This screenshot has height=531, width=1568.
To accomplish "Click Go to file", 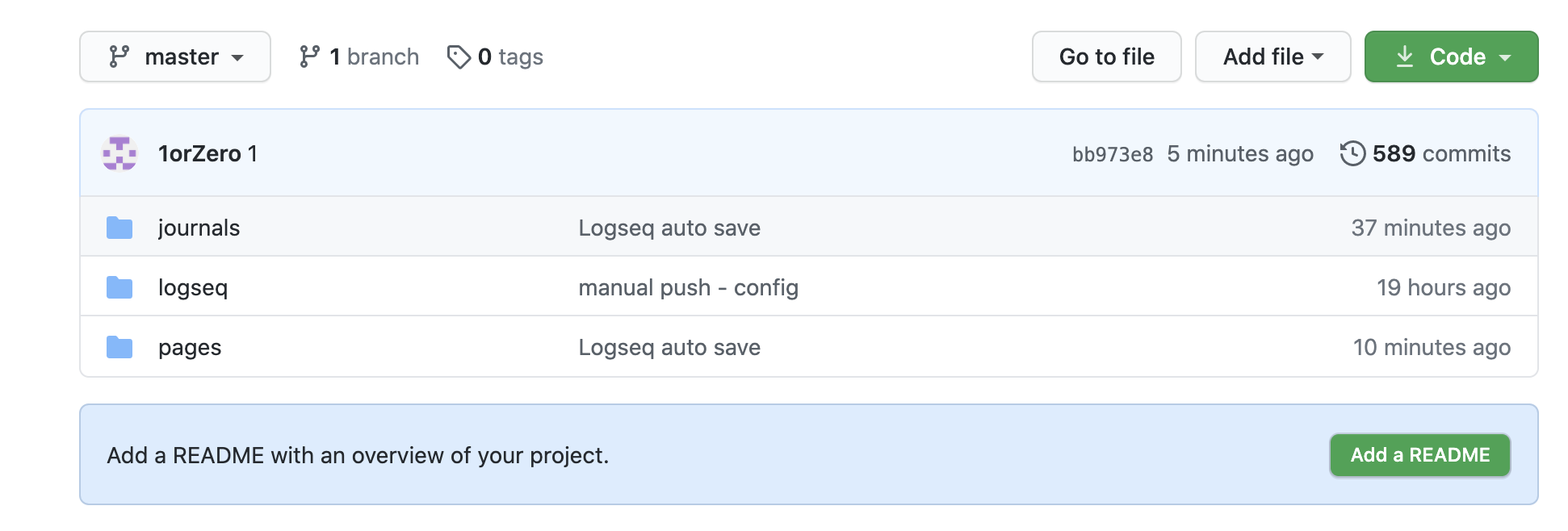I will point(1106,56).
